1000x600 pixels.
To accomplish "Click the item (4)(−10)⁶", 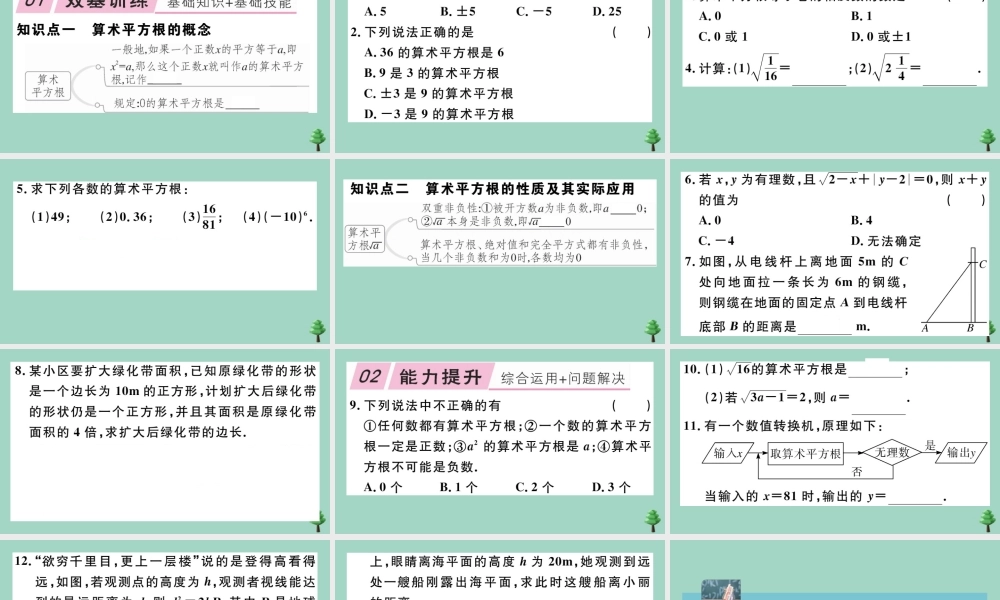I will point(277,216).
